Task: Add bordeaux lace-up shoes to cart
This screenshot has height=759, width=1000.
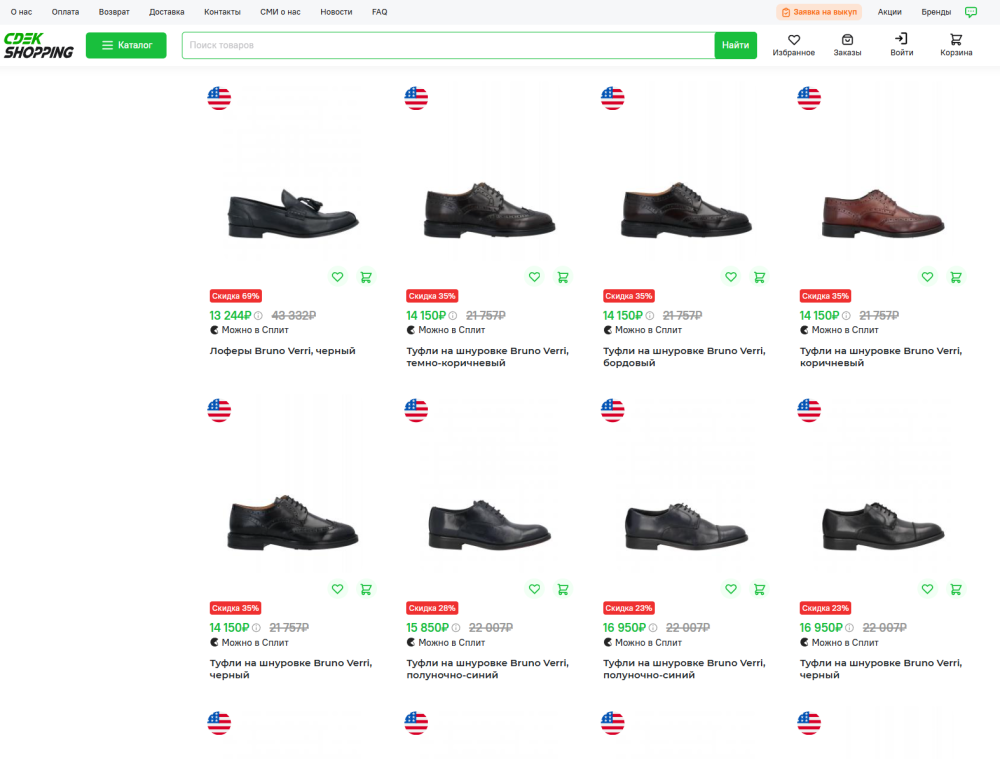Action: point(759,277)
